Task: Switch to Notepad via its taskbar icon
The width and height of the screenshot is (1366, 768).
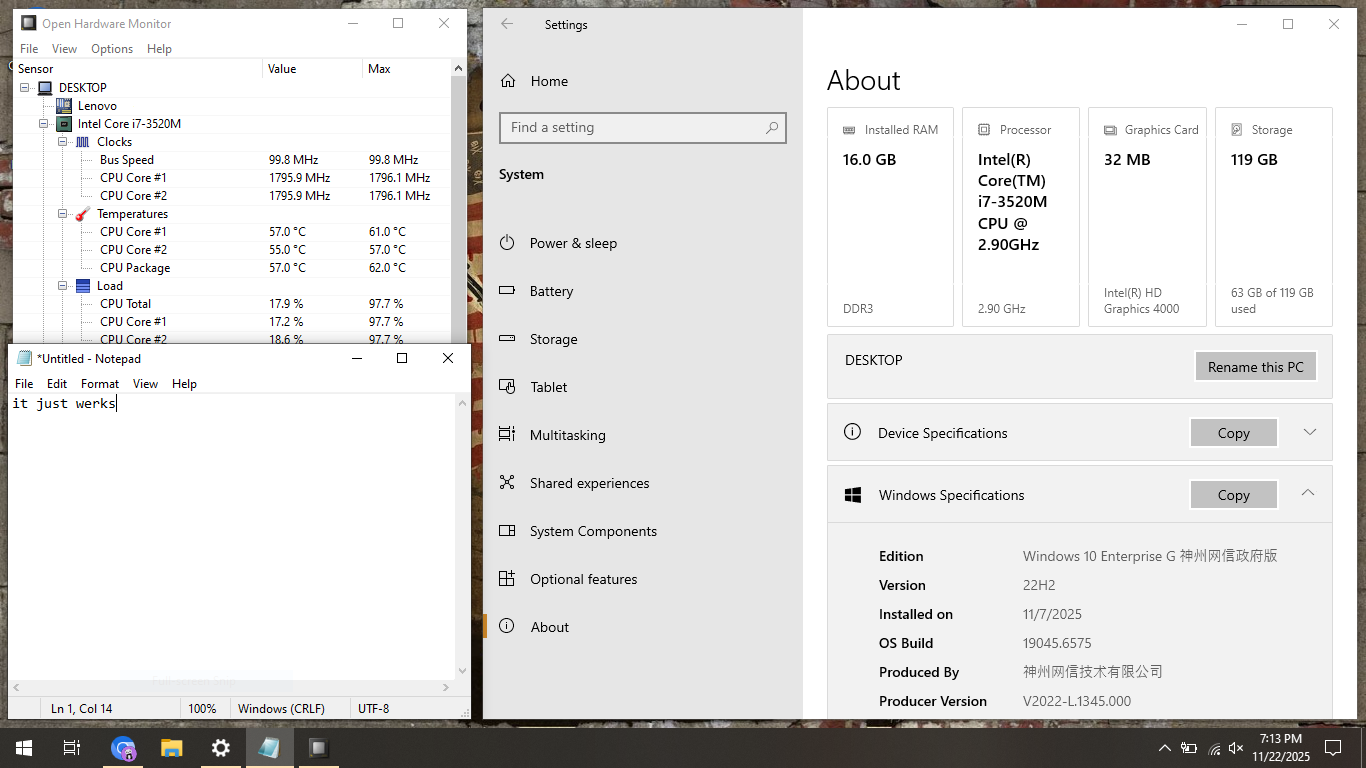Action: 270,747
